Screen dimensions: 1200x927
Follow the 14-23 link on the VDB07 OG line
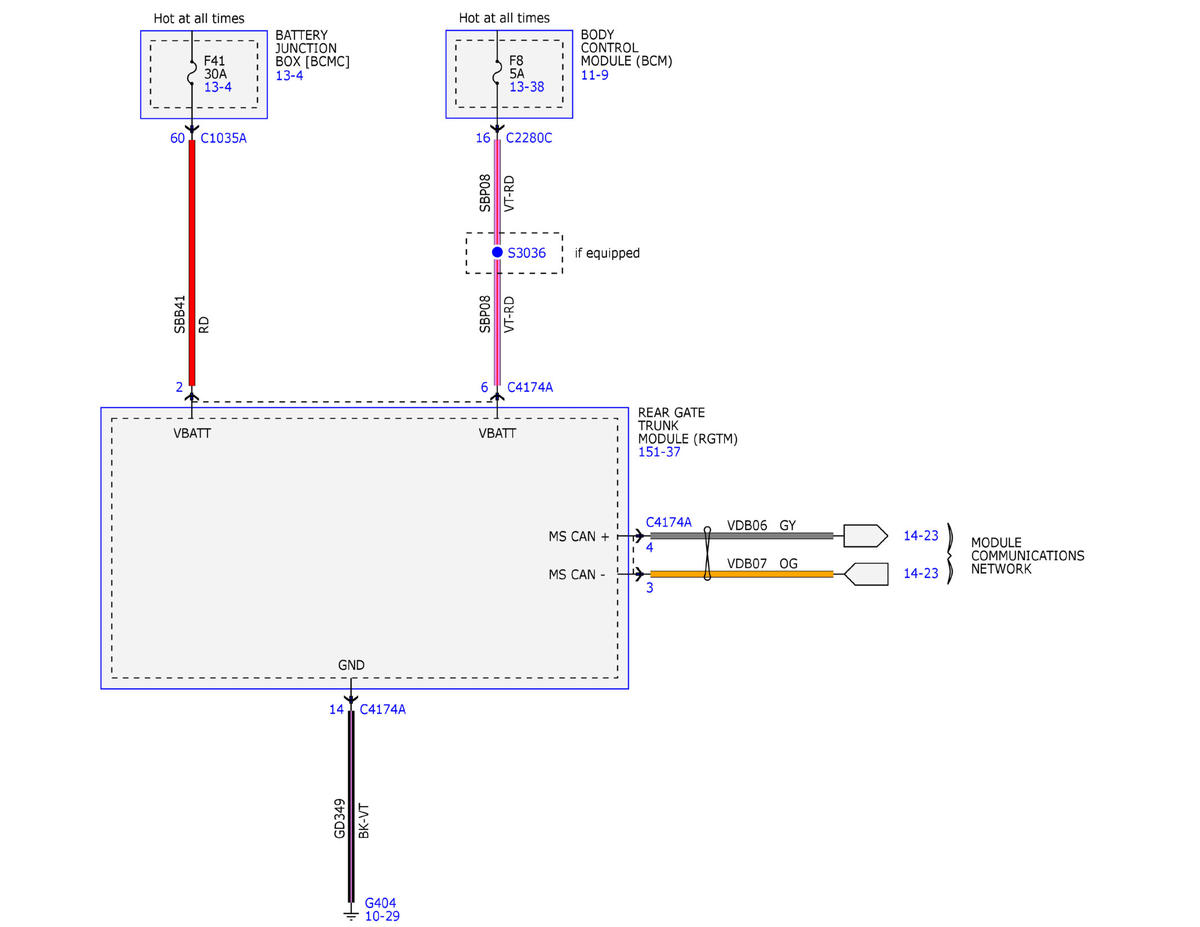tap(920, 574)
